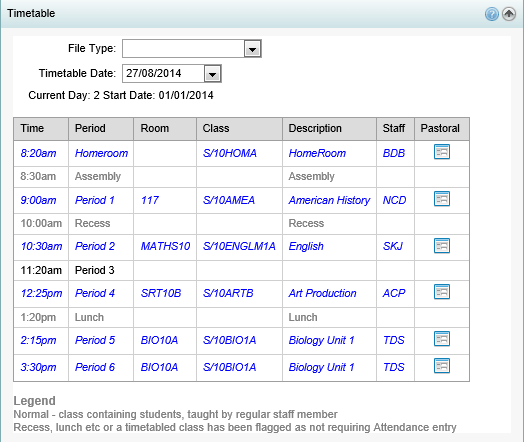
Task: Open the Period 4 link
Action: click(x=95, y=293)
